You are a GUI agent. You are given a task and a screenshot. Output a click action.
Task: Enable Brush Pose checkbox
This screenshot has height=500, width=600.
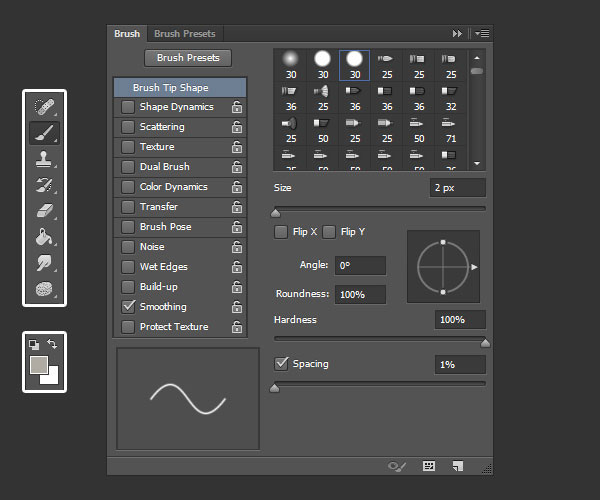click(x=128, y=227)
